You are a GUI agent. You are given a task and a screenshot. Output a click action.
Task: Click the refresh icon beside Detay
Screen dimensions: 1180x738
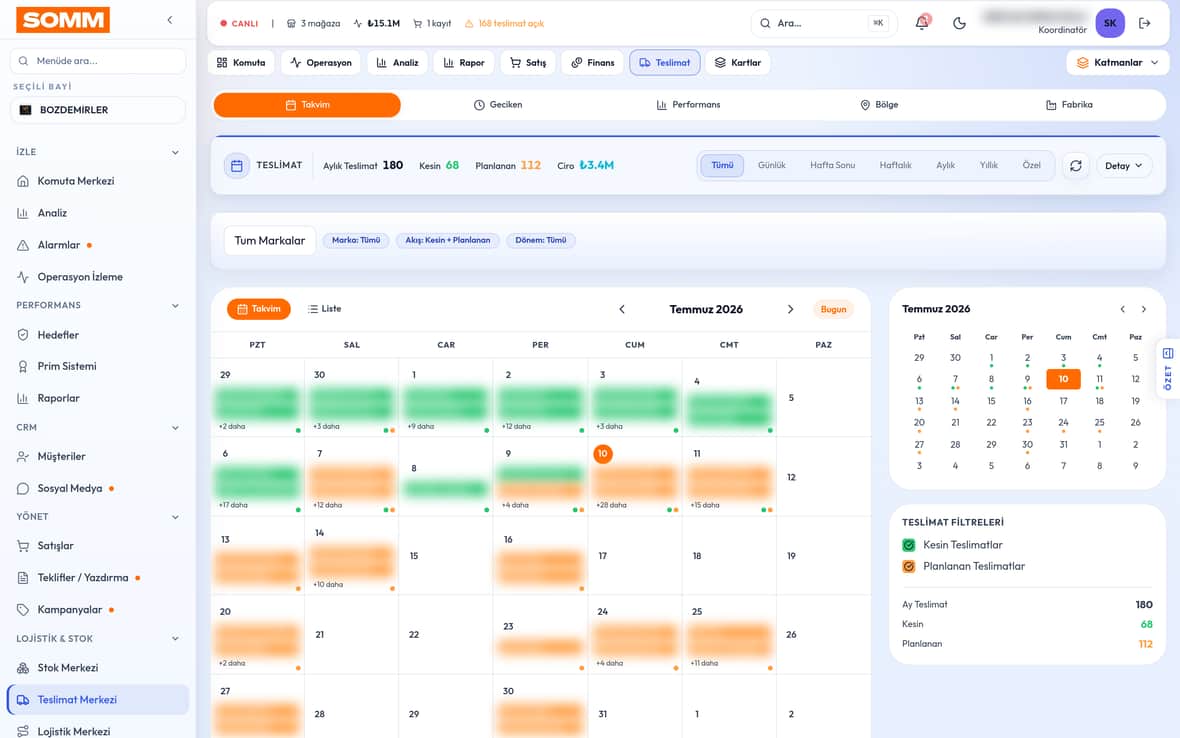(x=1075, y=166)
